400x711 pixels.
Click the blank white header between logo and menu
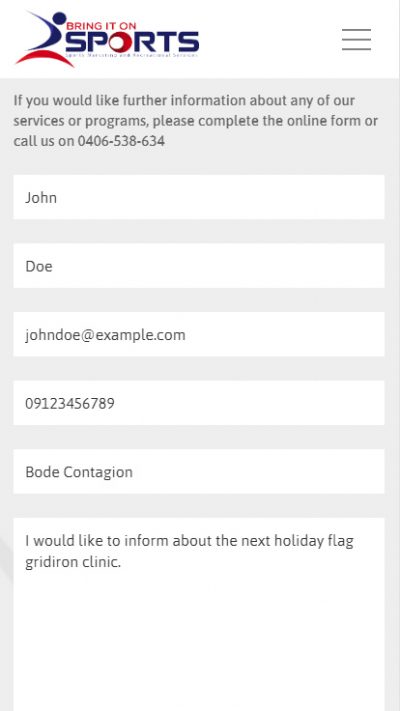pyautogui.click(x=270, y=39)
